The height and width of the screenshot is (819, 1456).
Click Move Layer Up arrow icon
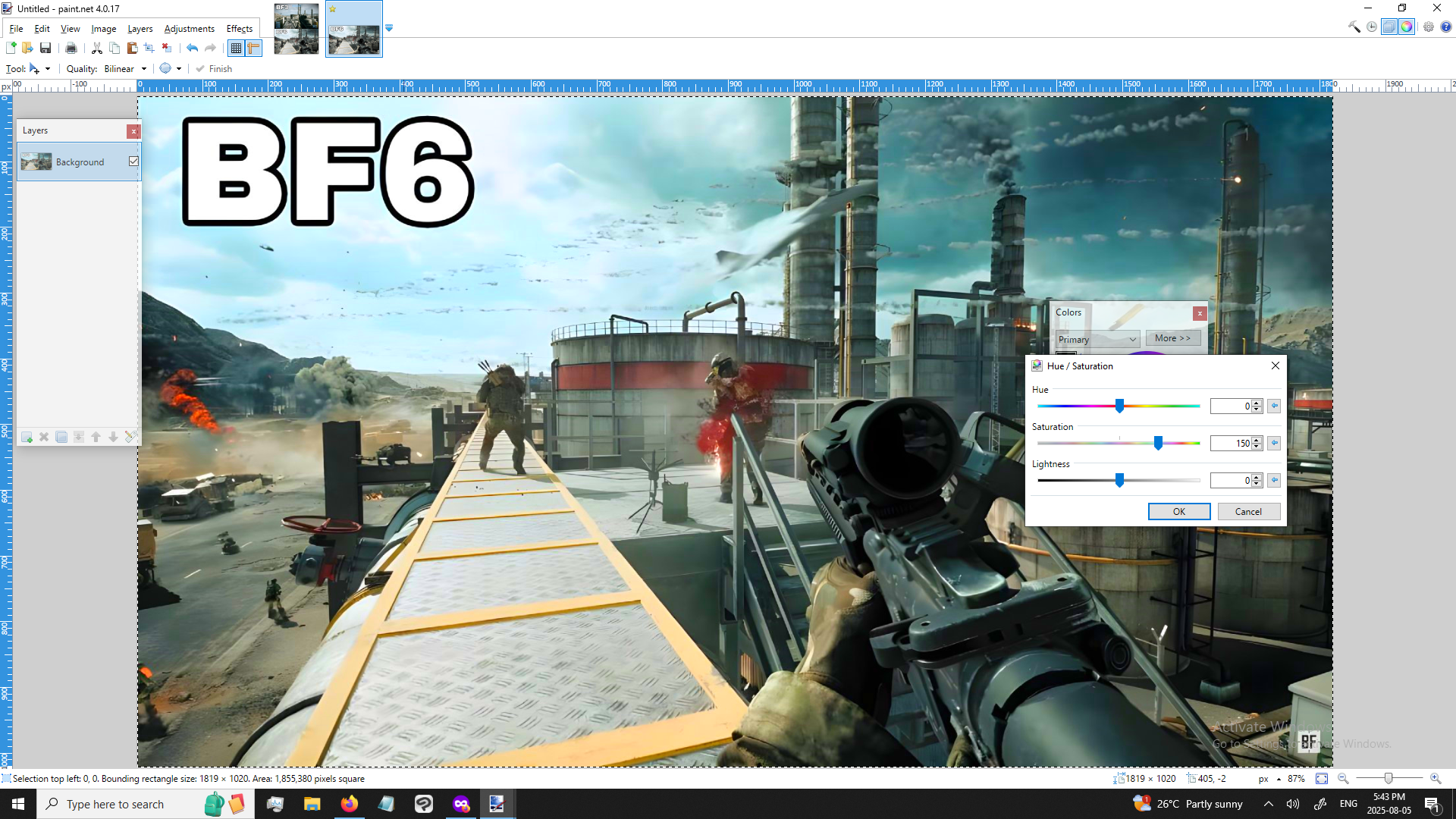pyautogui.click(x=96, y=437)
